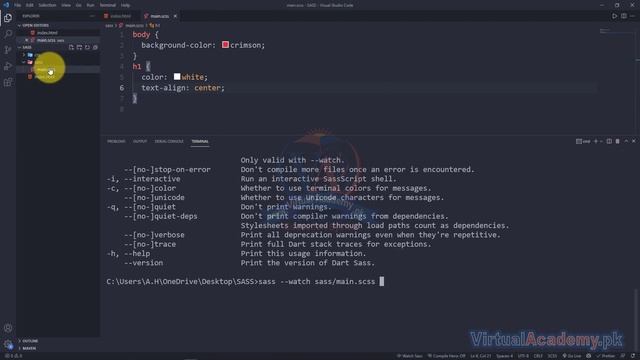The image size is (640, 360).
Task: Click the terminal command input line
Action: coord(245,281)
